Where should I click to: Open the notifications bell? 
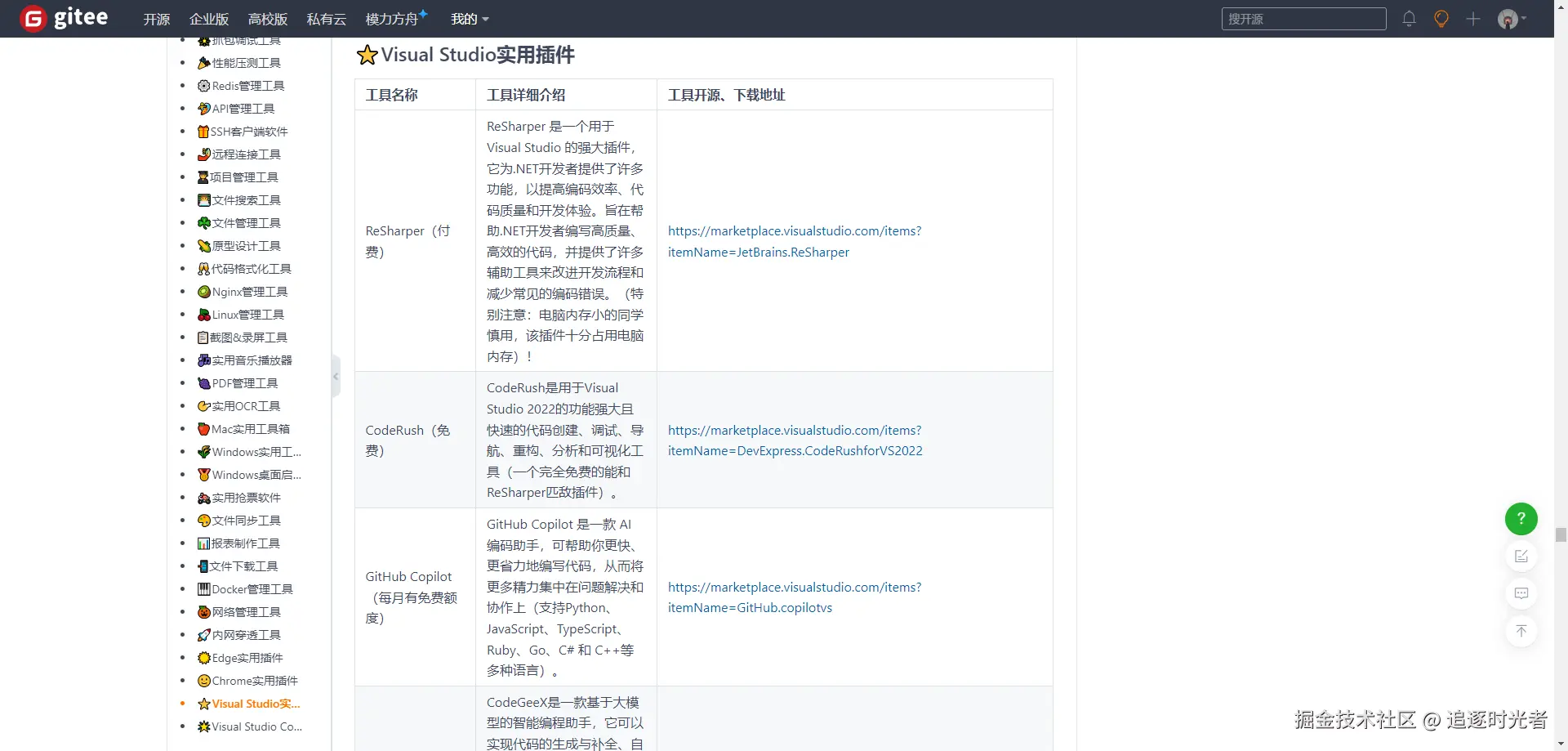(x=1409, y=19)
